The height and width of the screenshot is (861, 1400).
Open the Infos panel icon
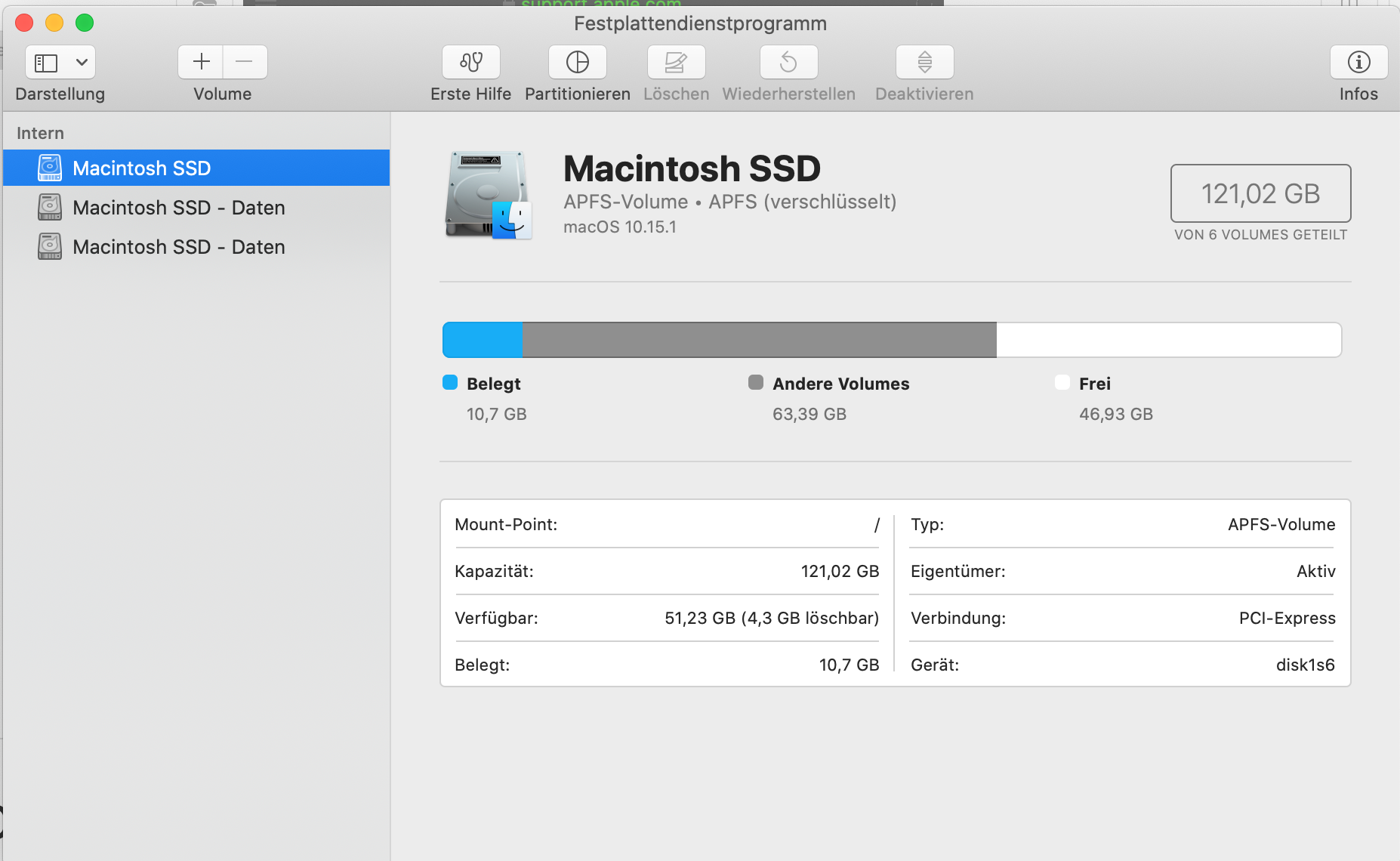click(1358, 62)
